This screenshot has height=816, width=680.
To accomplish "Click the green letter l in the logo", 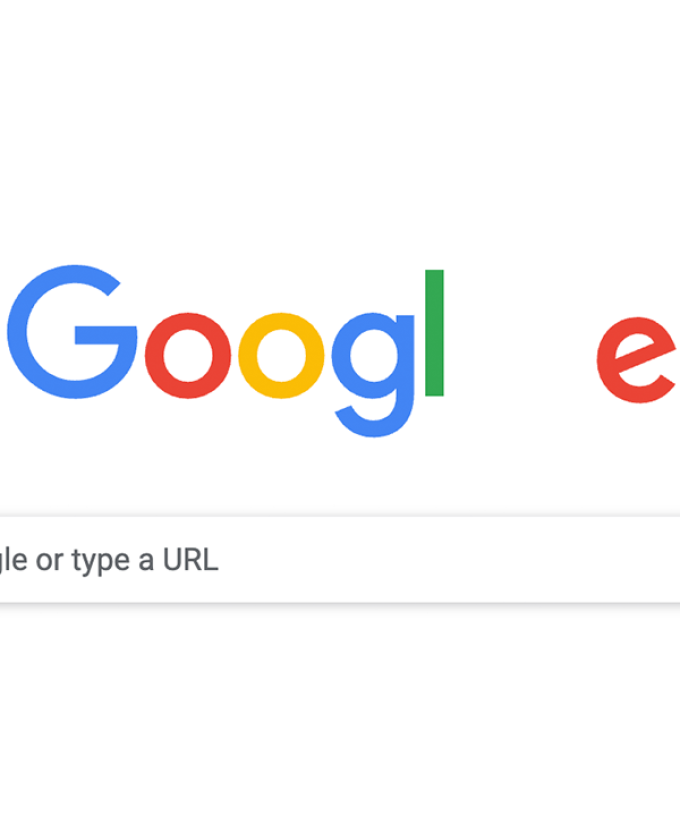I will (434, 333).
